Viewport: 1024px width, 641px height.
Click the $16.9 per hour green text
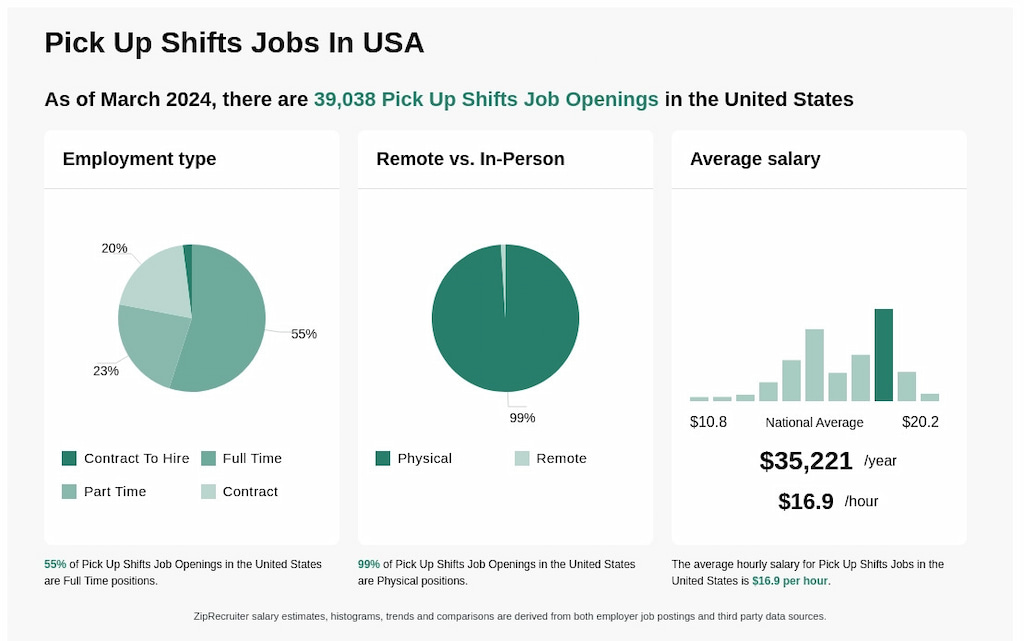(x=790, y=581)
